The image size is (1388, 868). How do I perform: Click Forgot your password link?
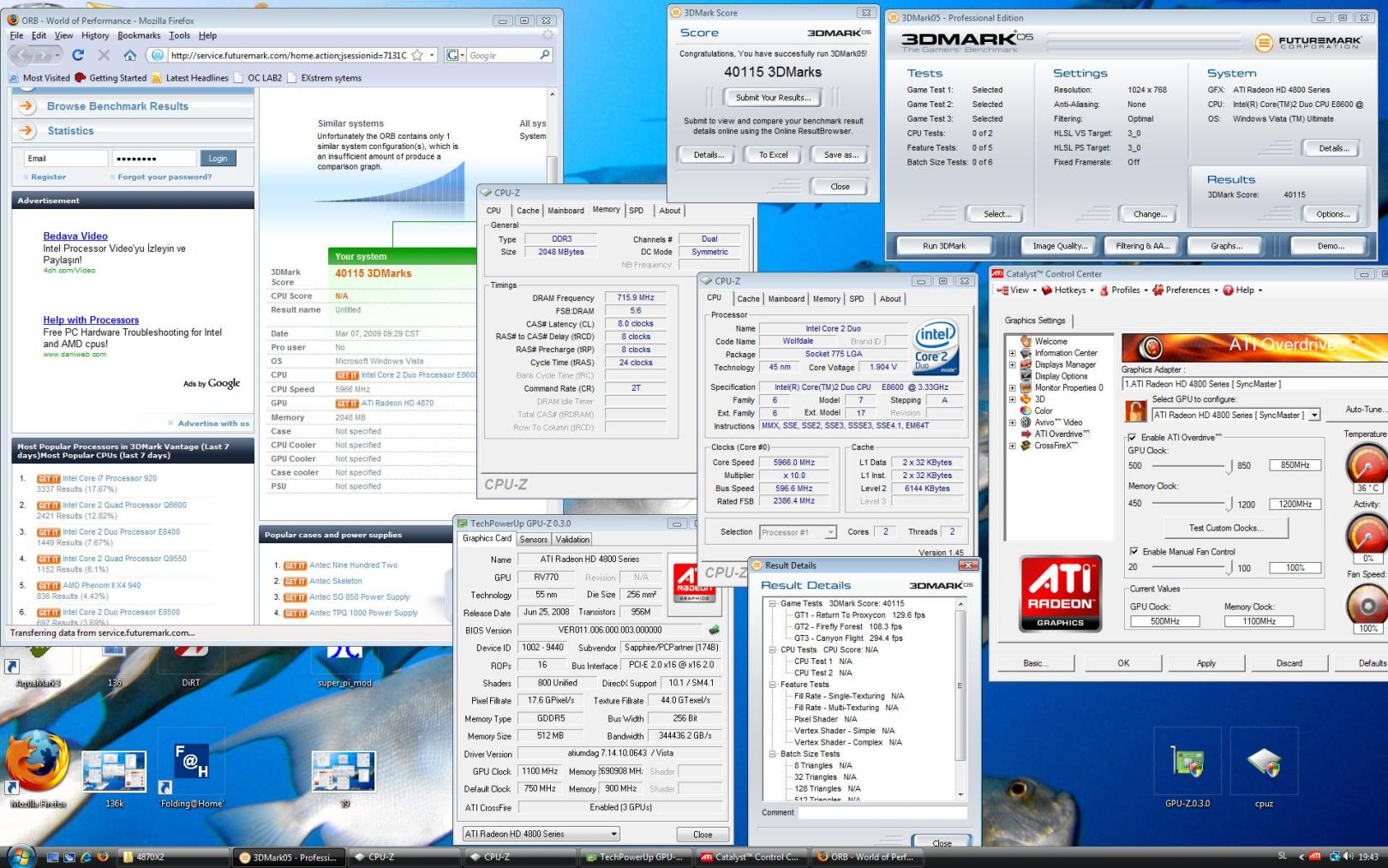click(165, 177)
